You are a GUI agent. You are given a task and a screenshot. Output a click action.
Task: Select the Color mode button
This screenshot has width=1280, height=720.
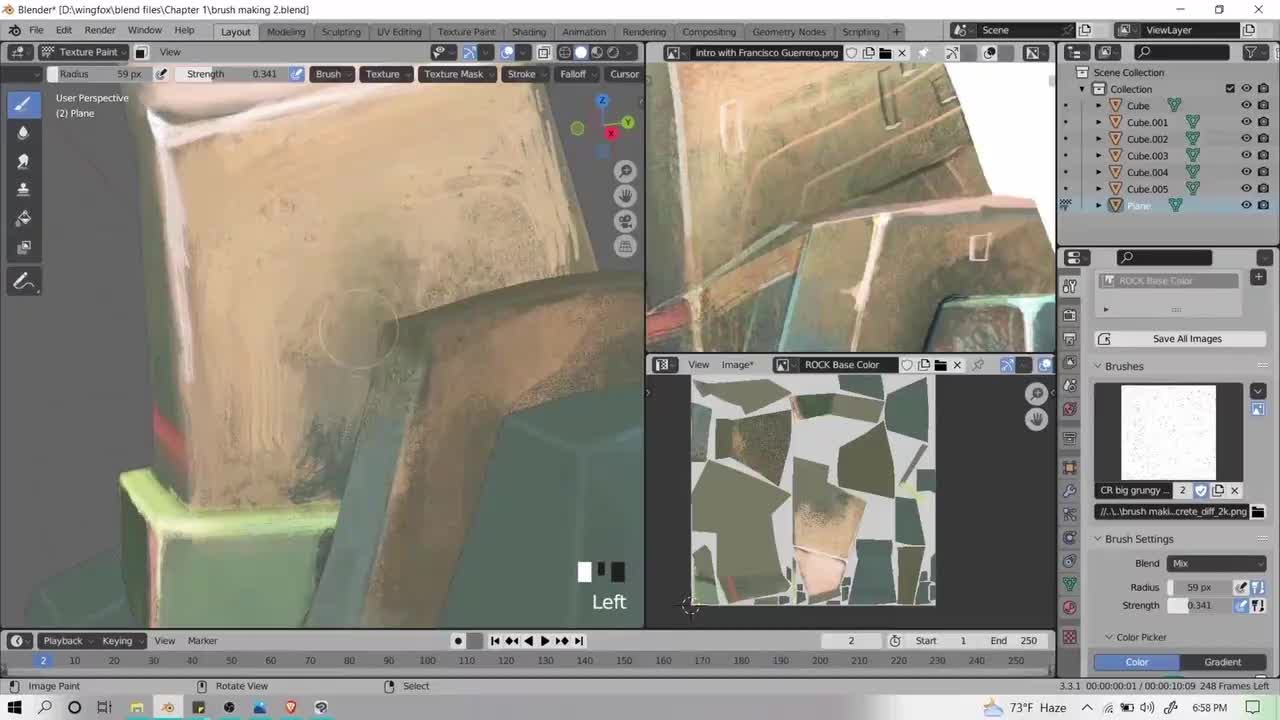1137,662
